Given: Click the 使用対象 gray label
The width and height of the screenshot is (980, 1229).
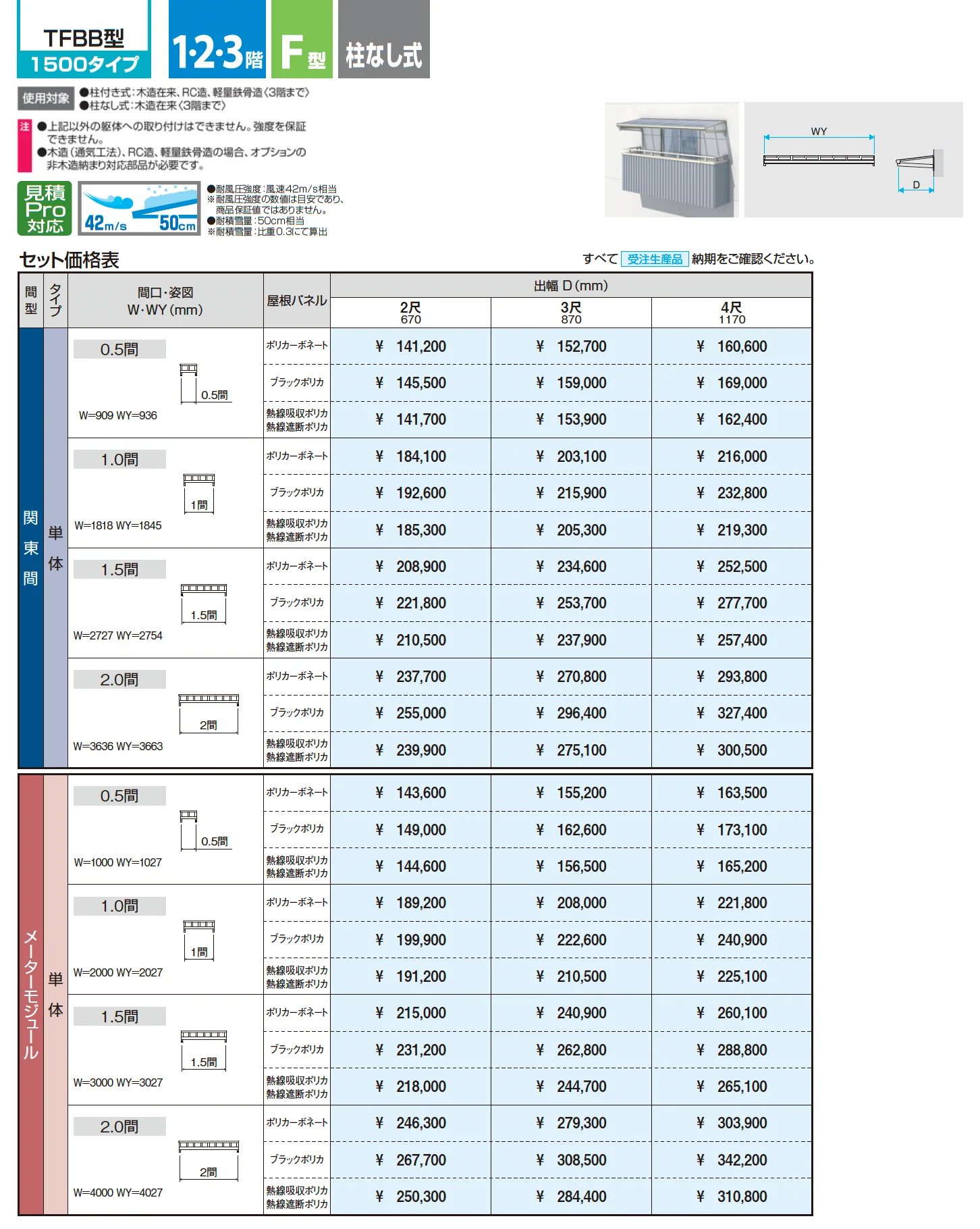Looking at the screenshot, I should click(x=45, y=99).
